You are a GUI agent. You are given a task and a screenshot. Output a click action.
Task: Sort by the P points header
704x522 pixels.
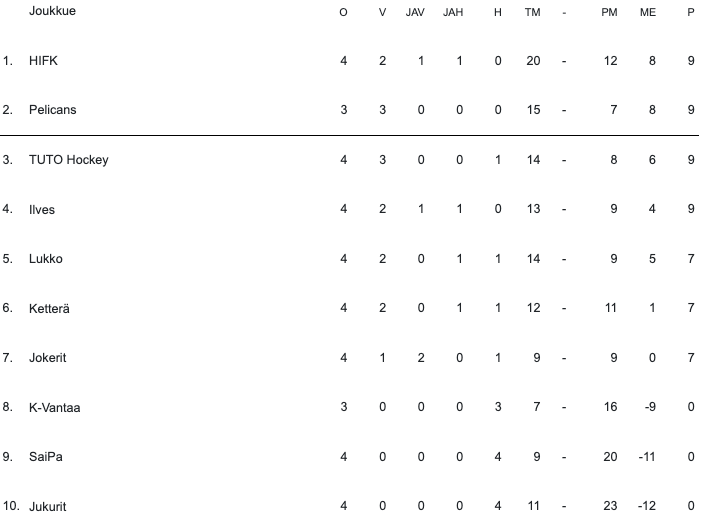690,13
